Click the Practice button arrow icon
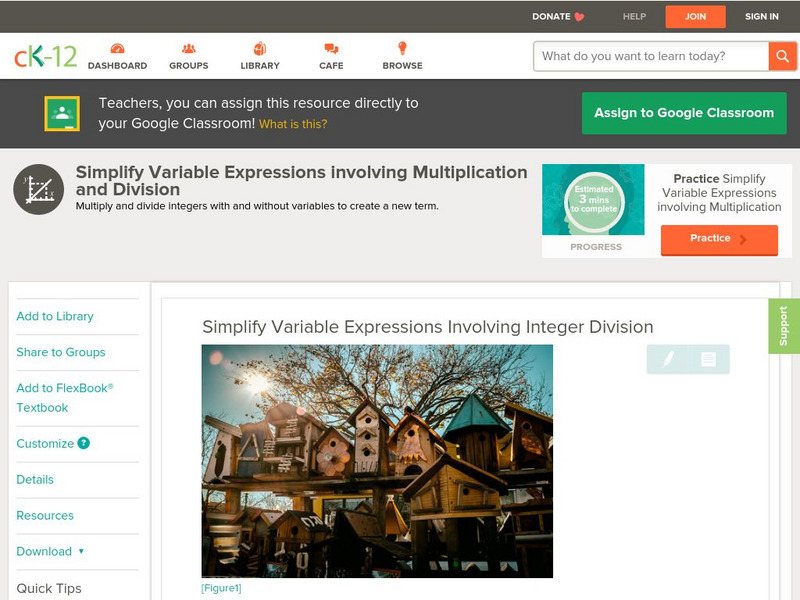The height and width of the screenshot is (600, 800). click(x=743, y=239)
